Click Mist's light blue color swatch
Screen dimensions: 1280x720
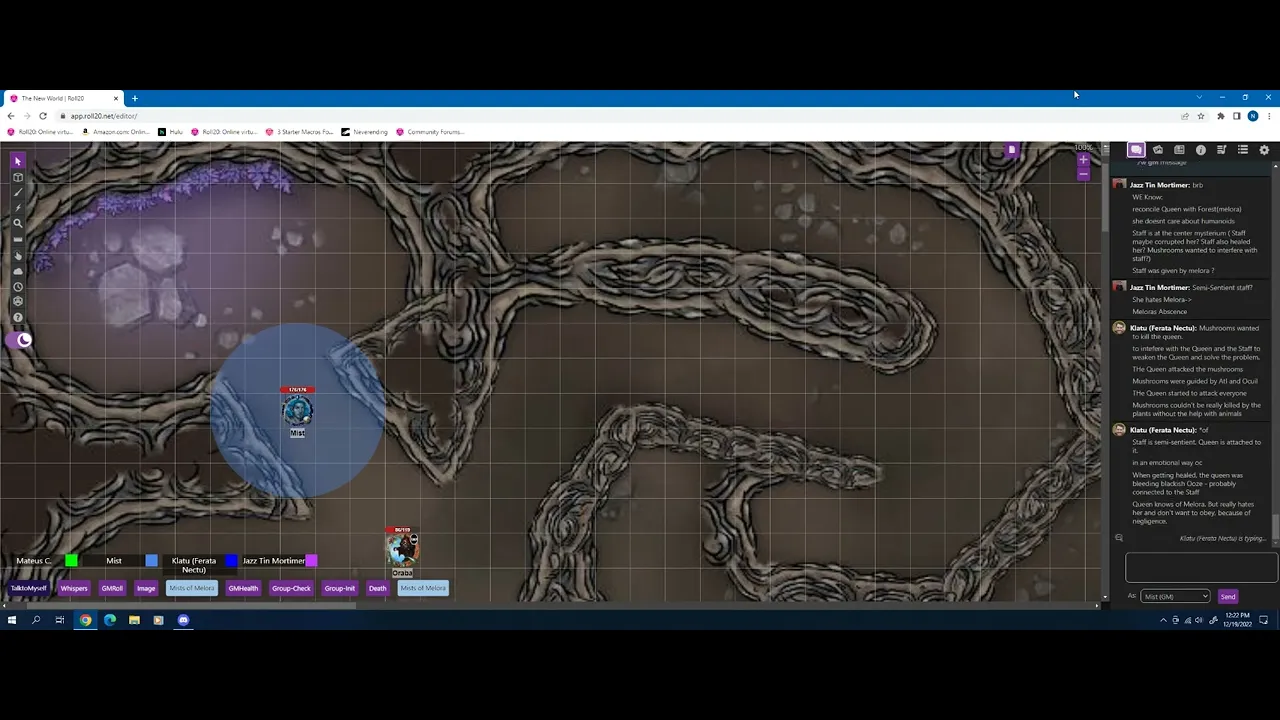click(151, 561)
